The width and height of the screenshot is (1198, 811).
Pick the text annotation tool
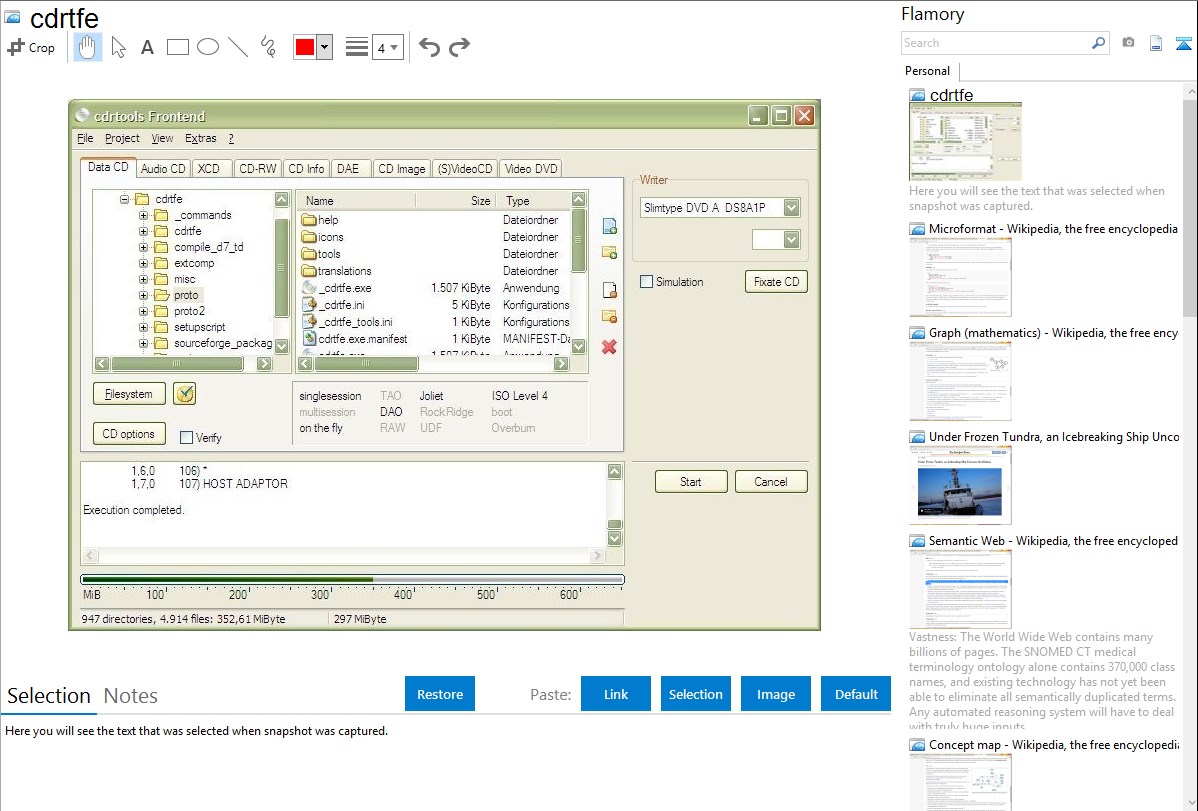click(147, 47)
